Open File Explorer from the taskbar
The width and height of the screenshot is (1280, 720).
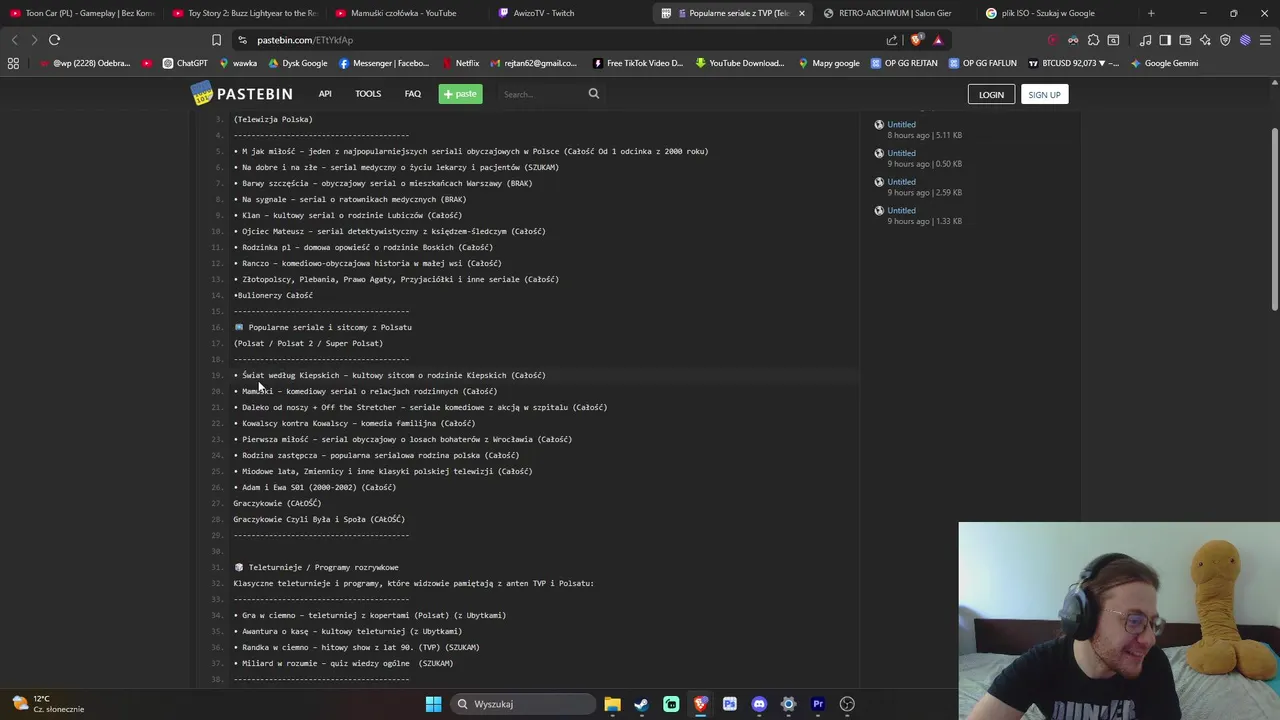pyautogui.click(x=612, y=704)
